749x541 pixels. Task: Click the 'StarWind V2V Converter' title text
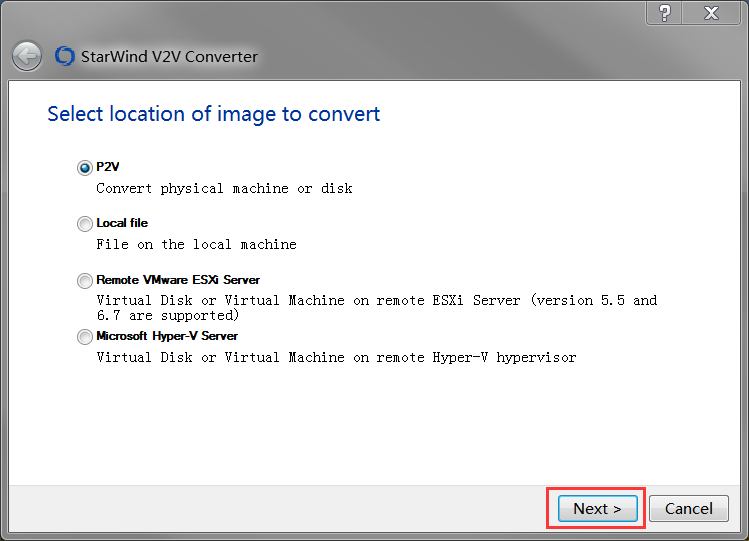169,56
